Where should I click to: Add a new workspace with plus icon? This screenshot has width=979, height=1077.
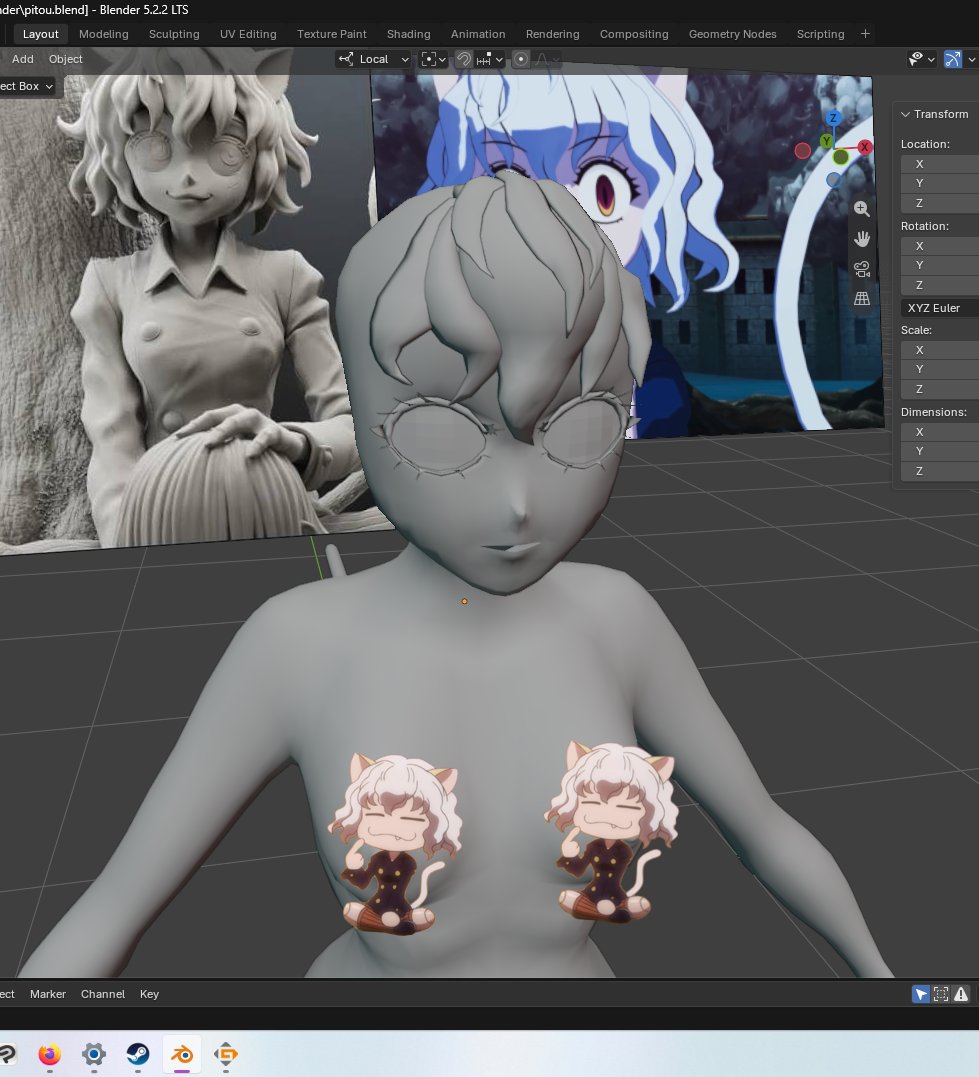coord(865,34)
